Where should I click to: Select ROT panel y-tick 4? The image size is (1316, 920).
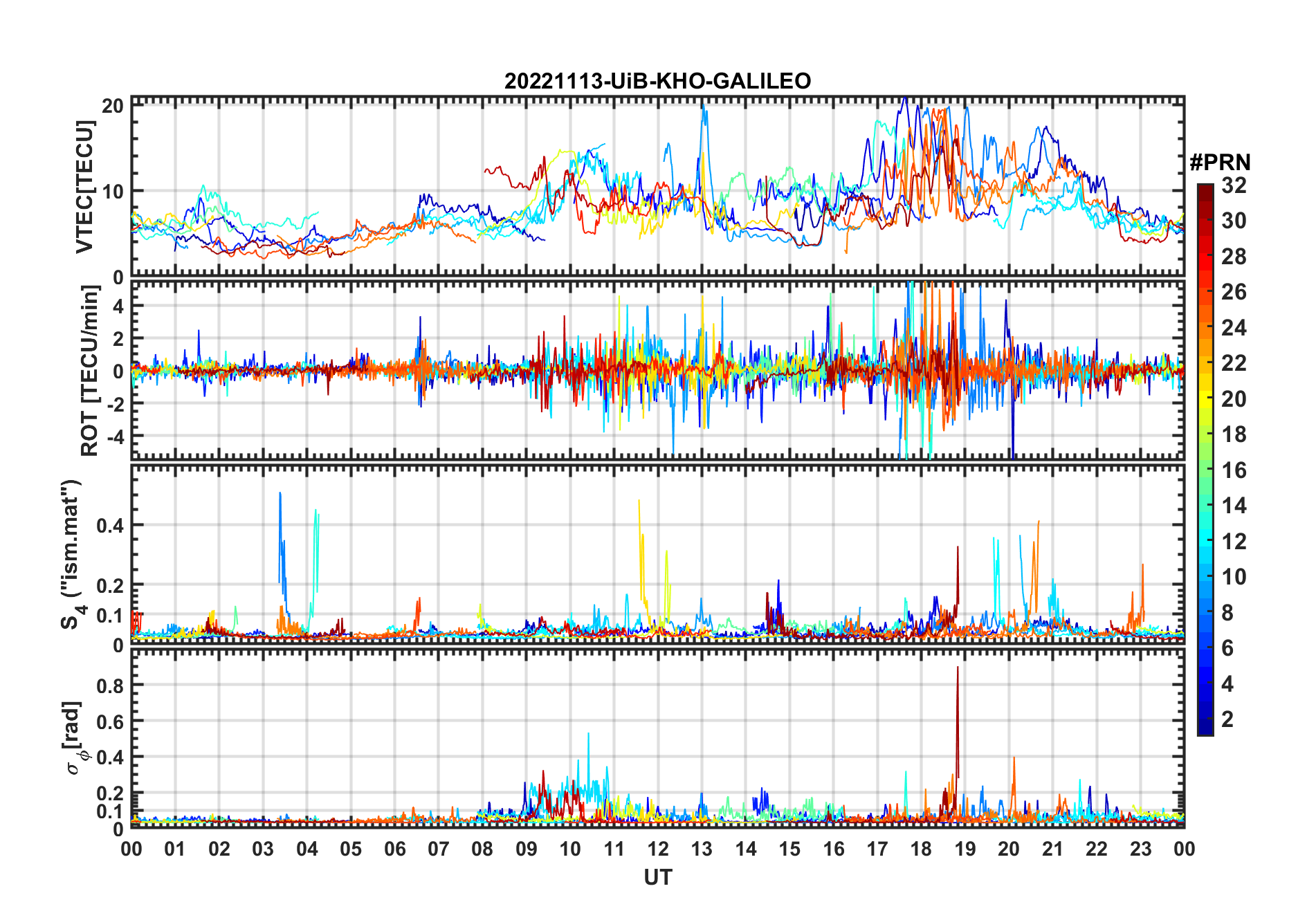(118, 306)
